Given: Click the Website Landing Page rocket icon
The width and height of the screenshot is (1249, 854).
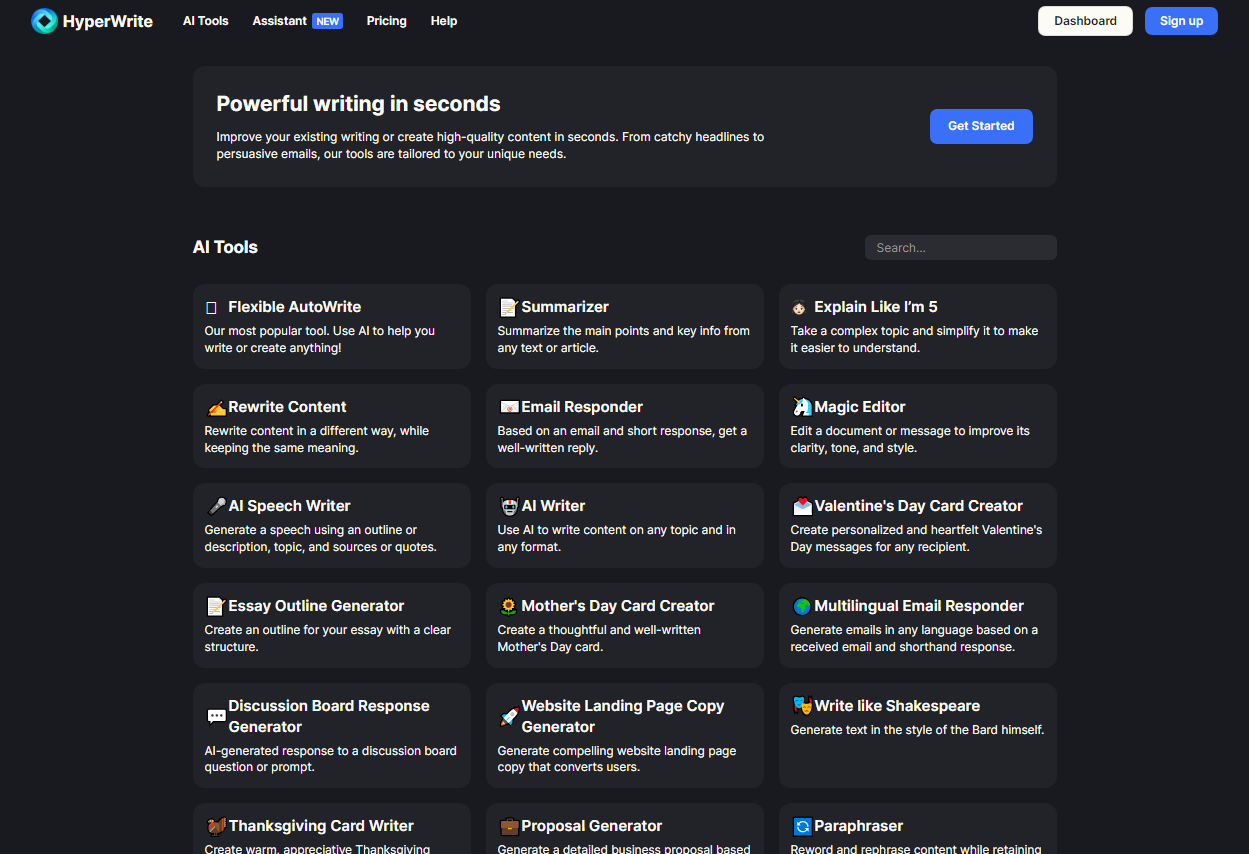Looking at the screenshot, I should click(509, 717).
